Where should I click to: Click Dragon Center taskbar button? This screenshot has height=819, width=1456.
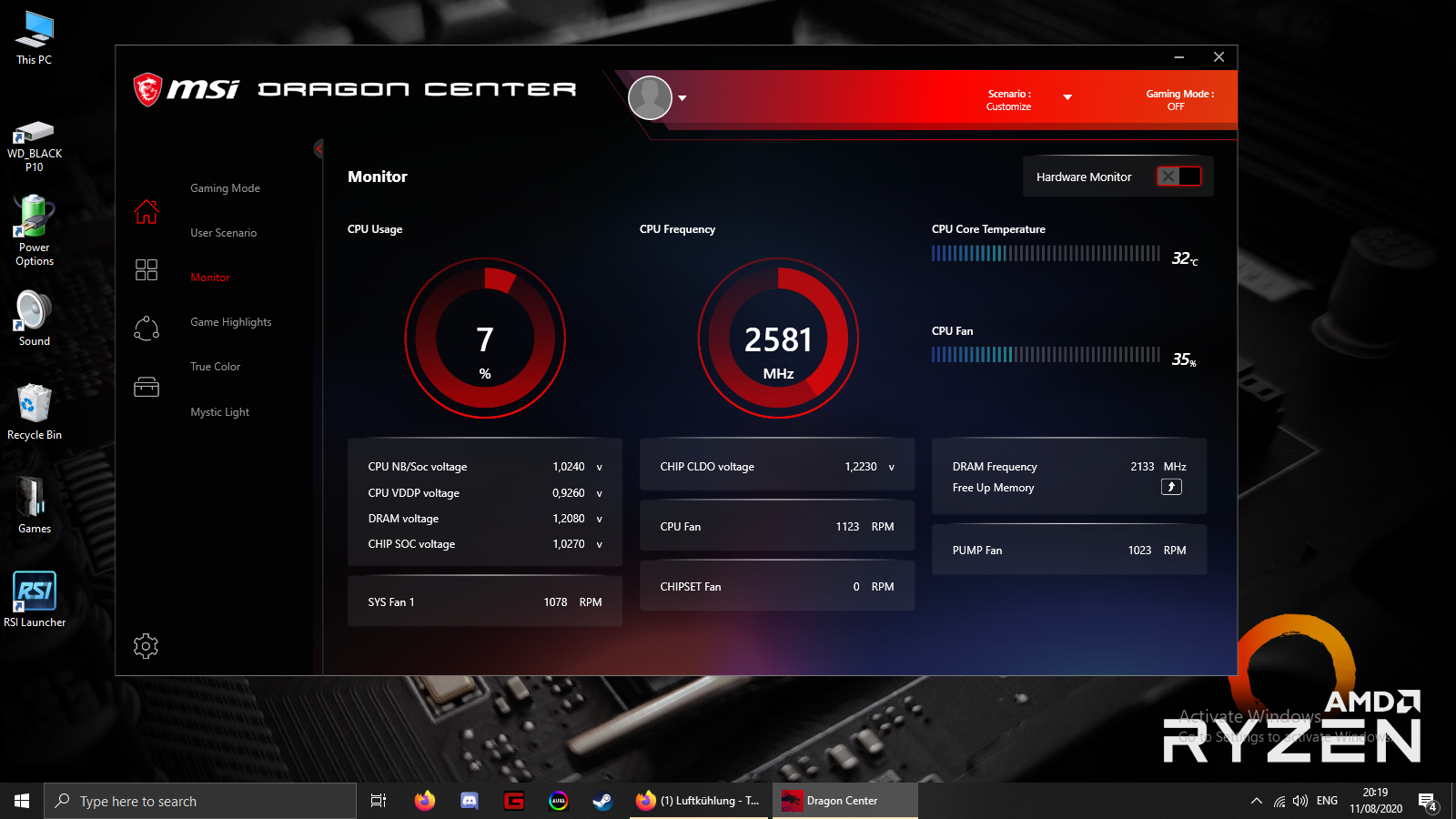click(x=844, y=801)
